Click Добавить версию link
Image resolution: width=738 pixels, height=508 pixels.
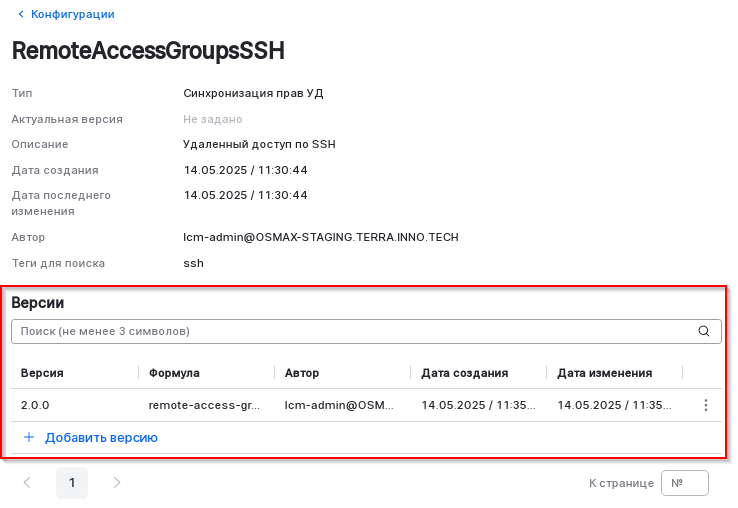pos(101,438)
